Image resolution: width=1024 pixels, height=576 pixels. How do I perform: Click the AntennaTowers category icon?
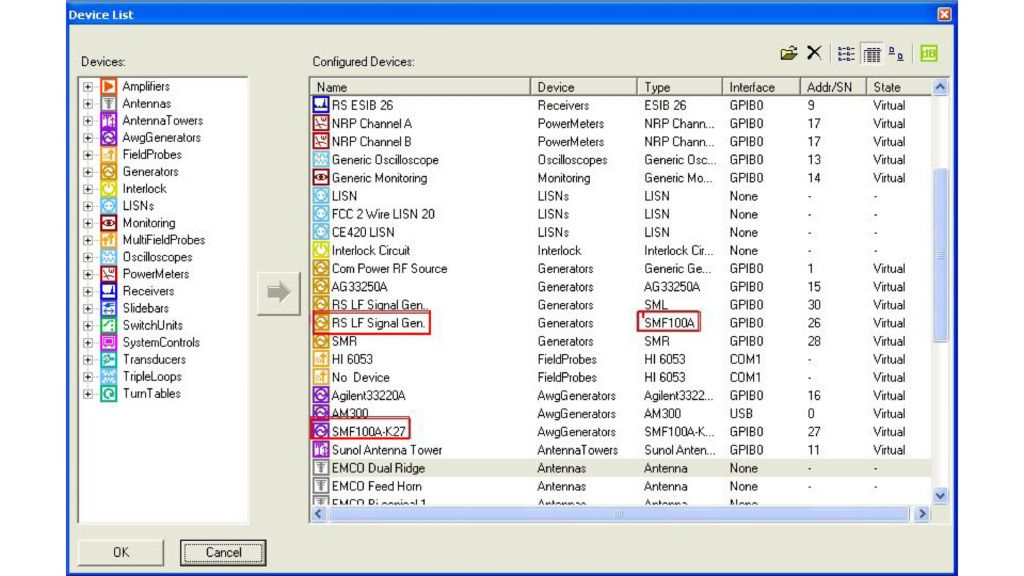[108, 120]
